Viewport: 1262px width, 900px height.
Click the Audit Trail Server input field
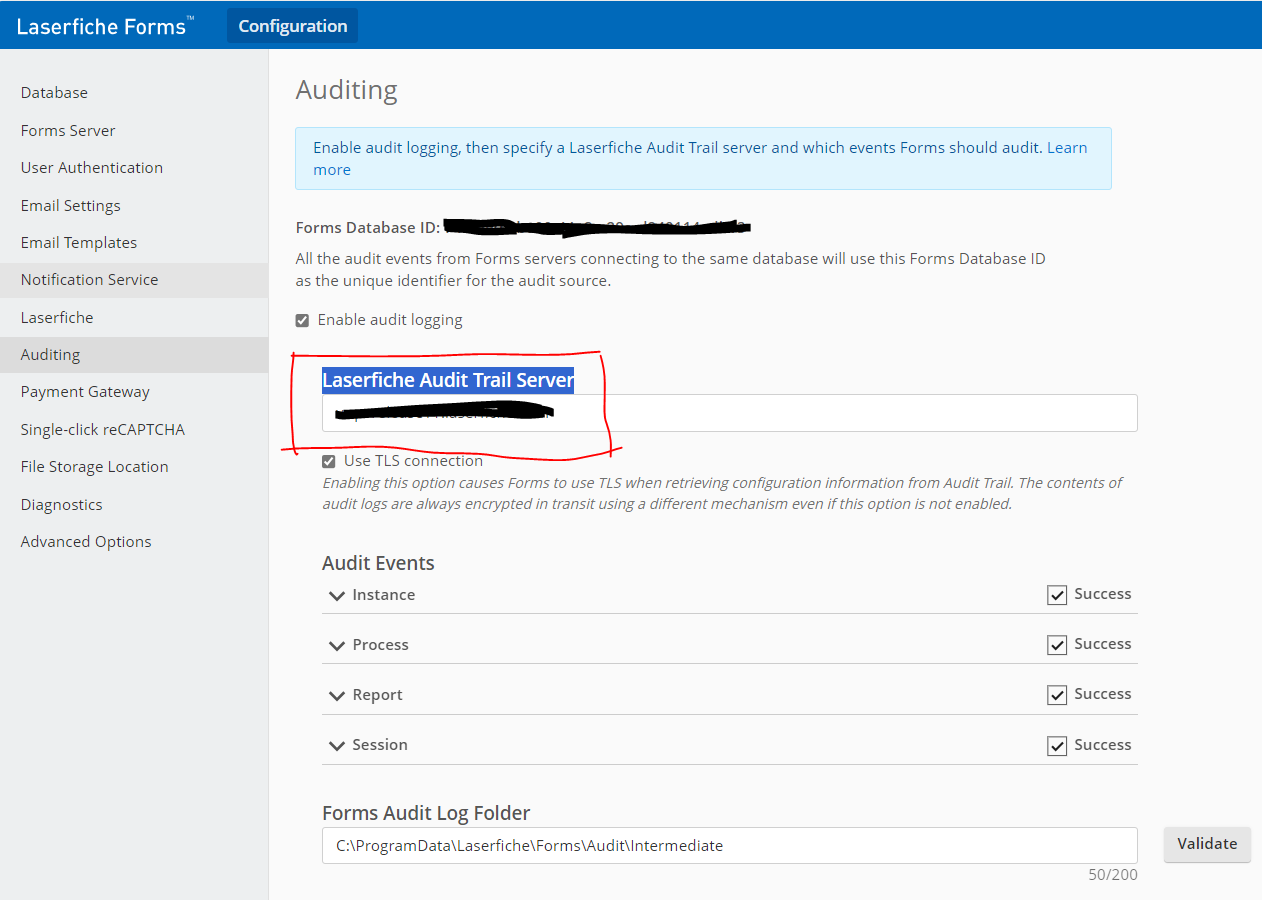[729, 413]
